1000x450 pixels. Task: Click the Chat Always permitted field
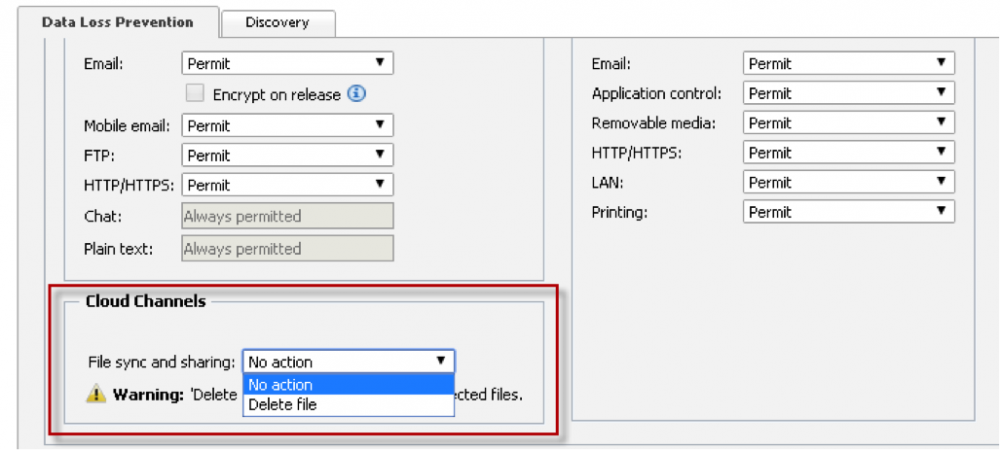287,216
